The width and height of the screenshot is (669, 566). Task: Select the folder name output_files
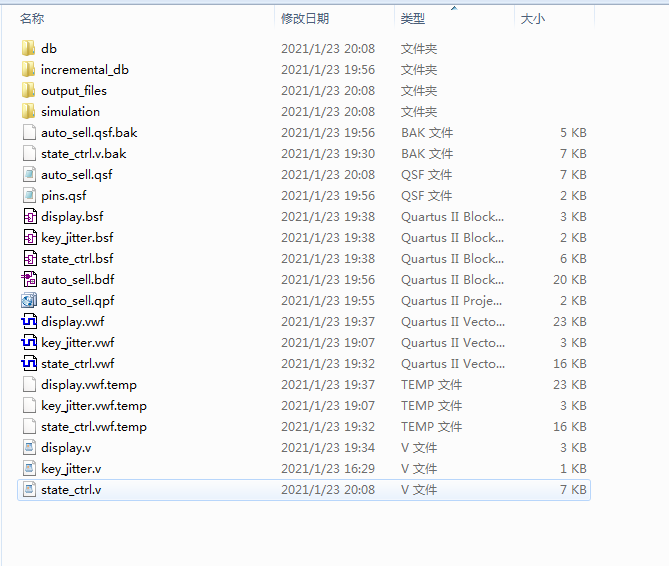74,91
